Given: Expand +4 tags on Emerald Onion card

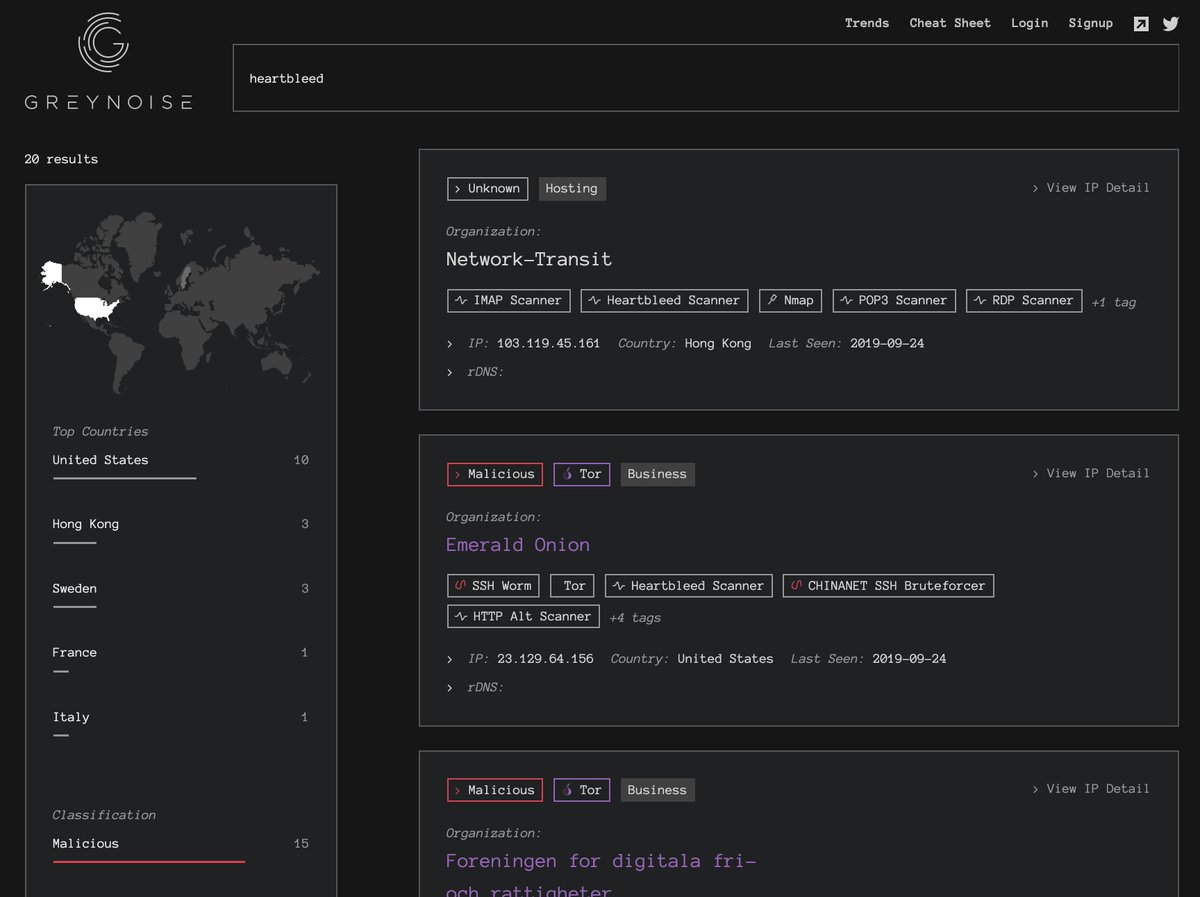Looking at the screenshot, I should [x=635, y=618].
